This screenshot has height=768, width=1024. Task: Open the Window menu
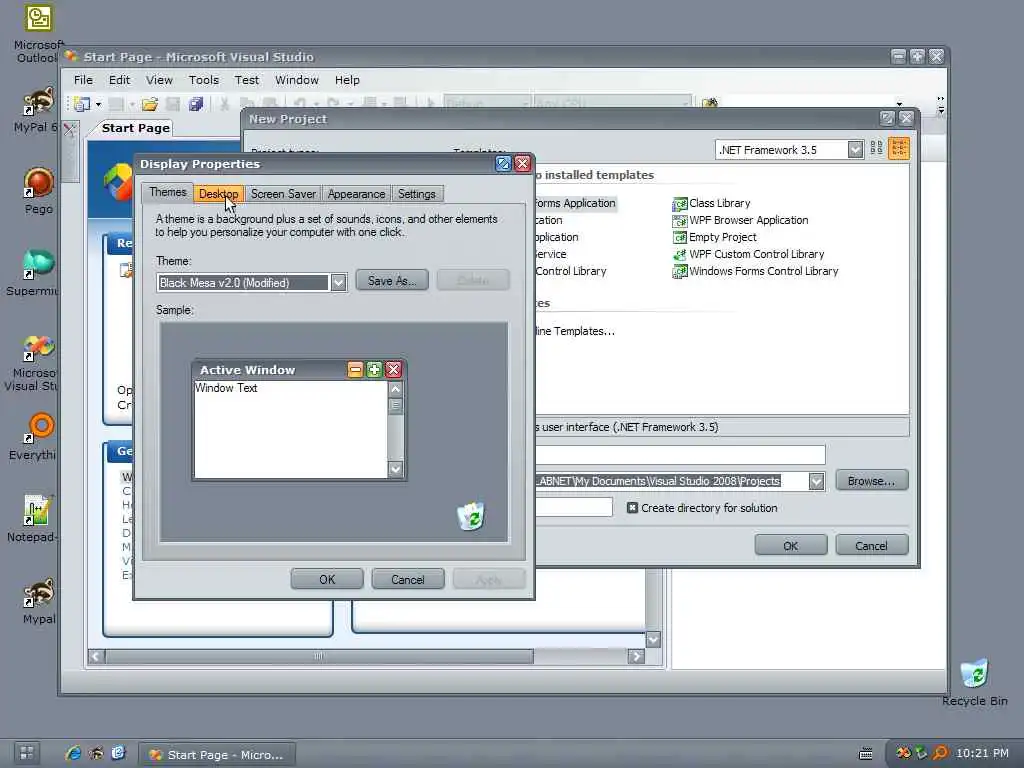[296, 80]
